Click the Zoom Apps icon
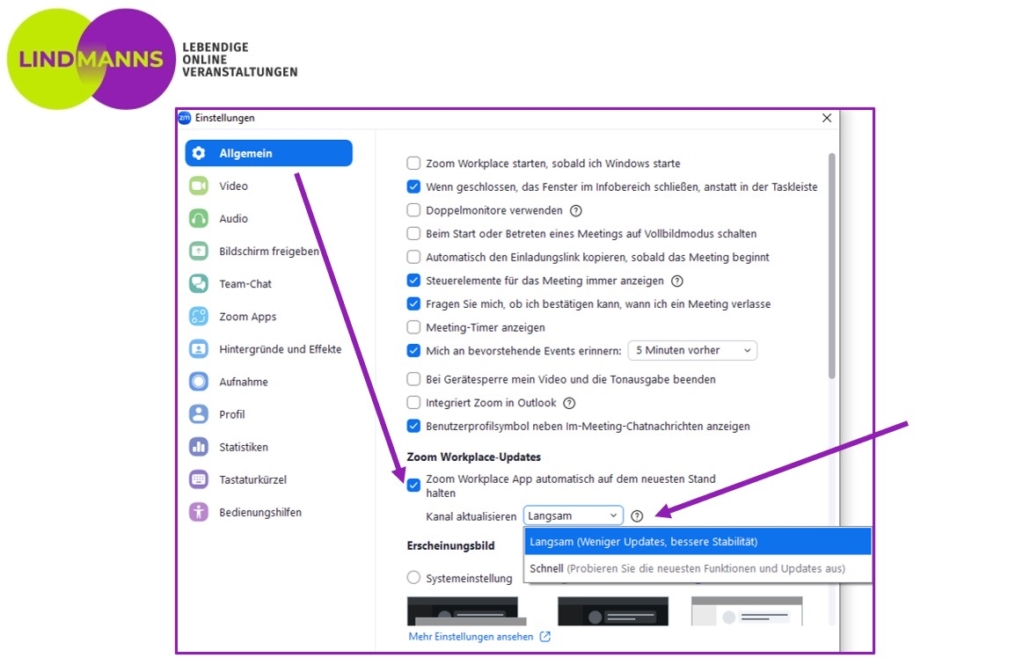The width and height of the screenshot is (1030, 658). [198, 316]
